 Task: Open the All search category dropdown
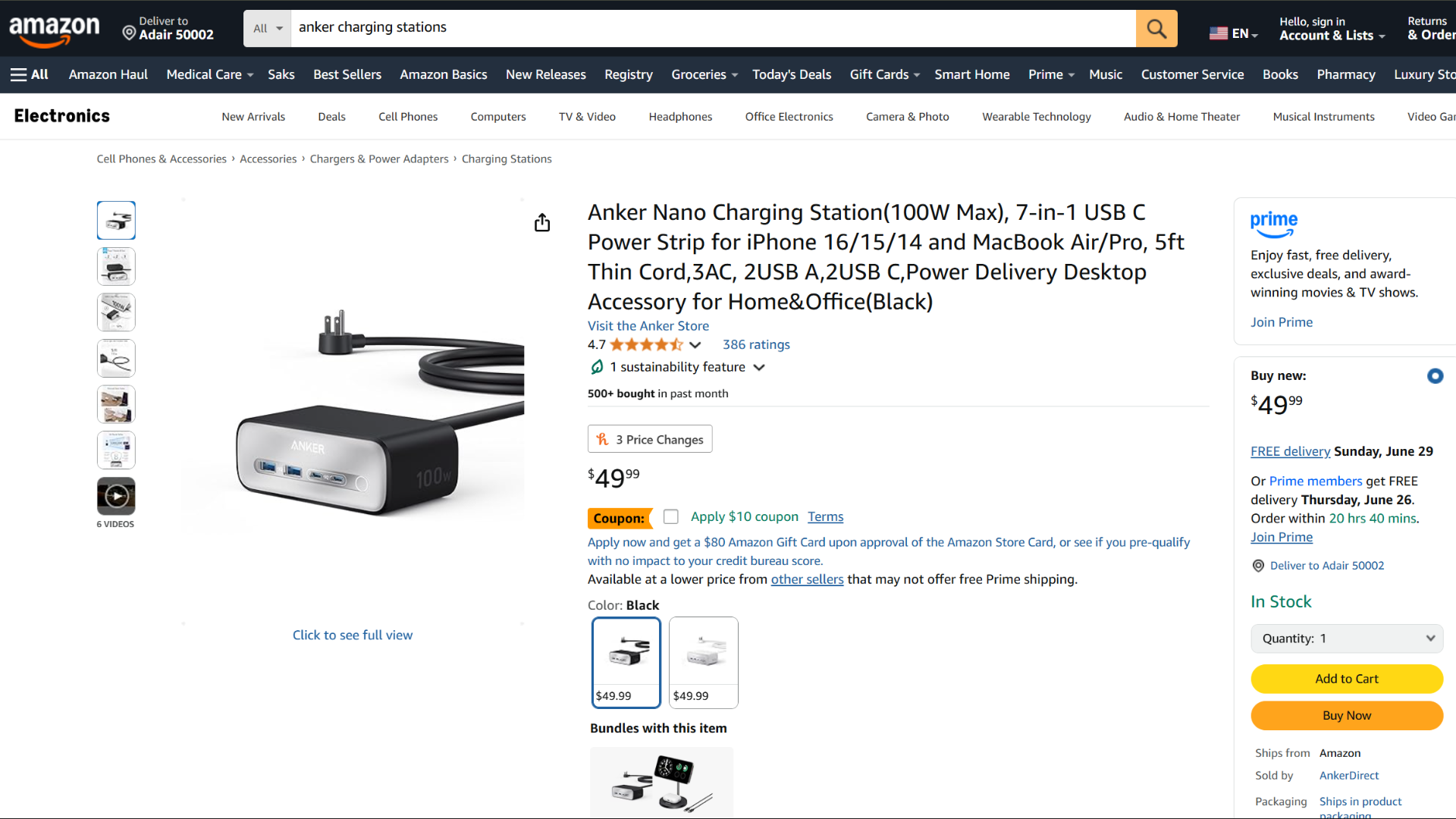point(268,29)
